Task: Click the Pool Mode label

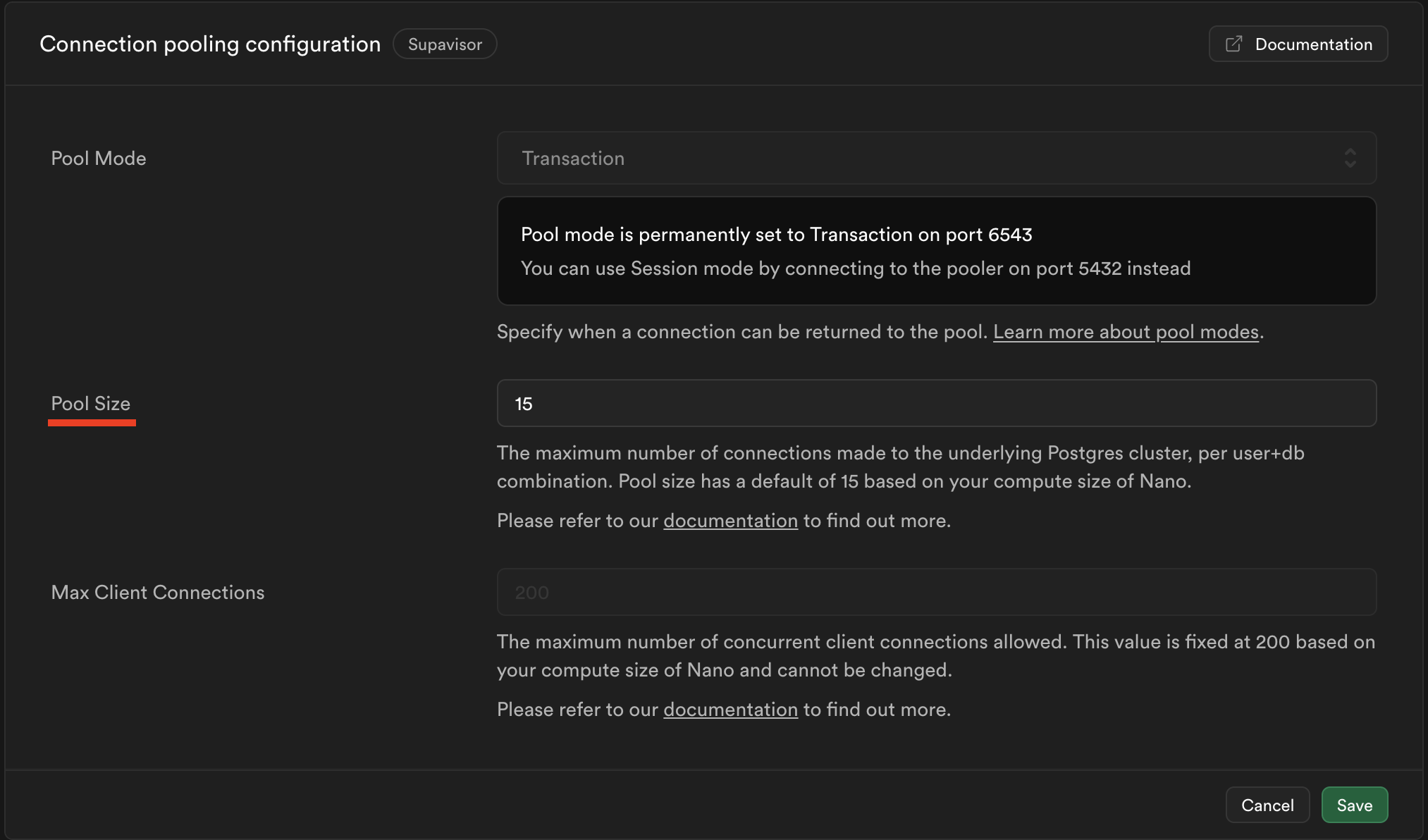Action: 99,158
